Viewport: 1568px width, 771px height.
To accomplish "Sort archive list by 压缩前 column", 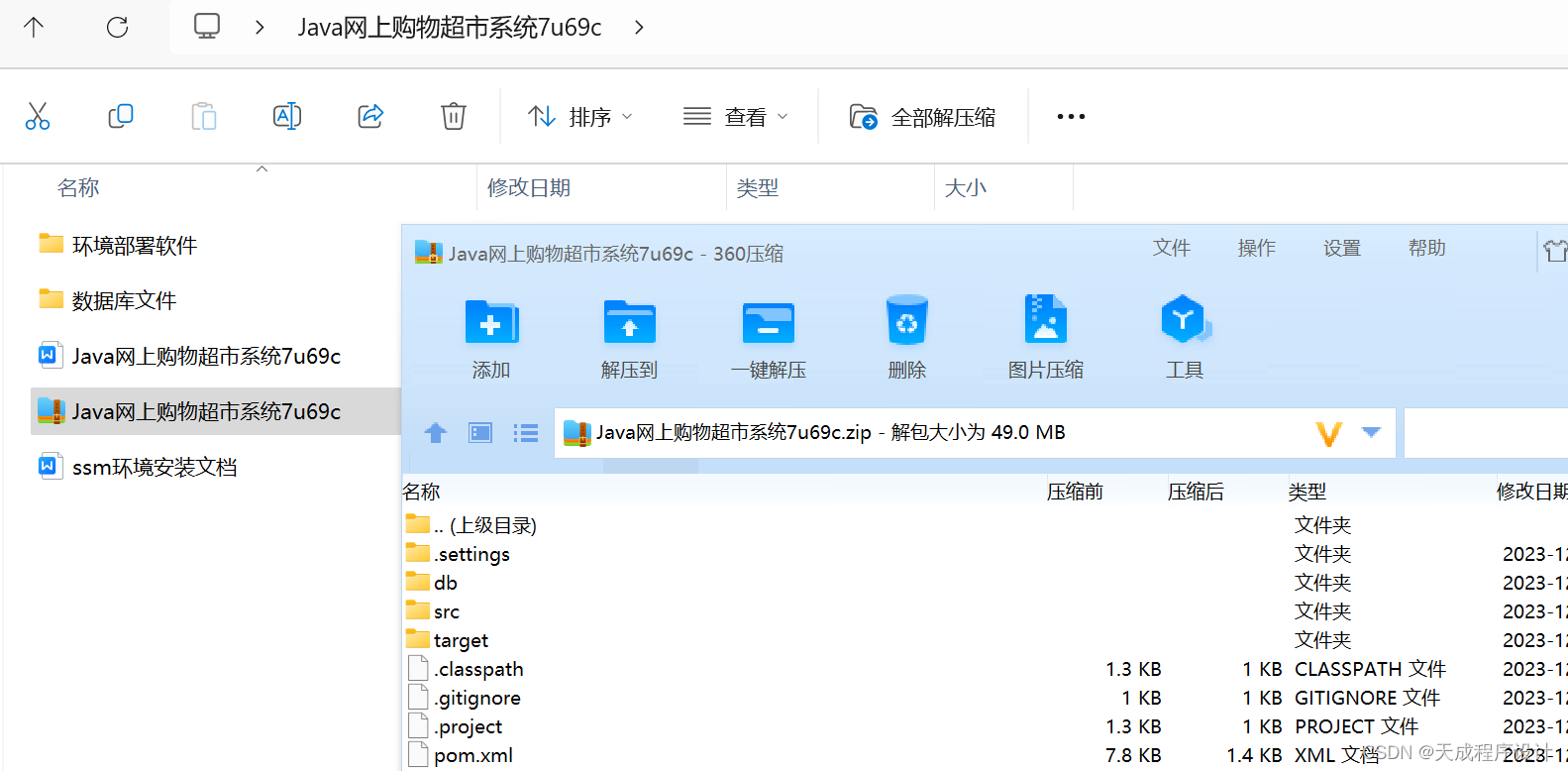I will tap(1075, 492).
